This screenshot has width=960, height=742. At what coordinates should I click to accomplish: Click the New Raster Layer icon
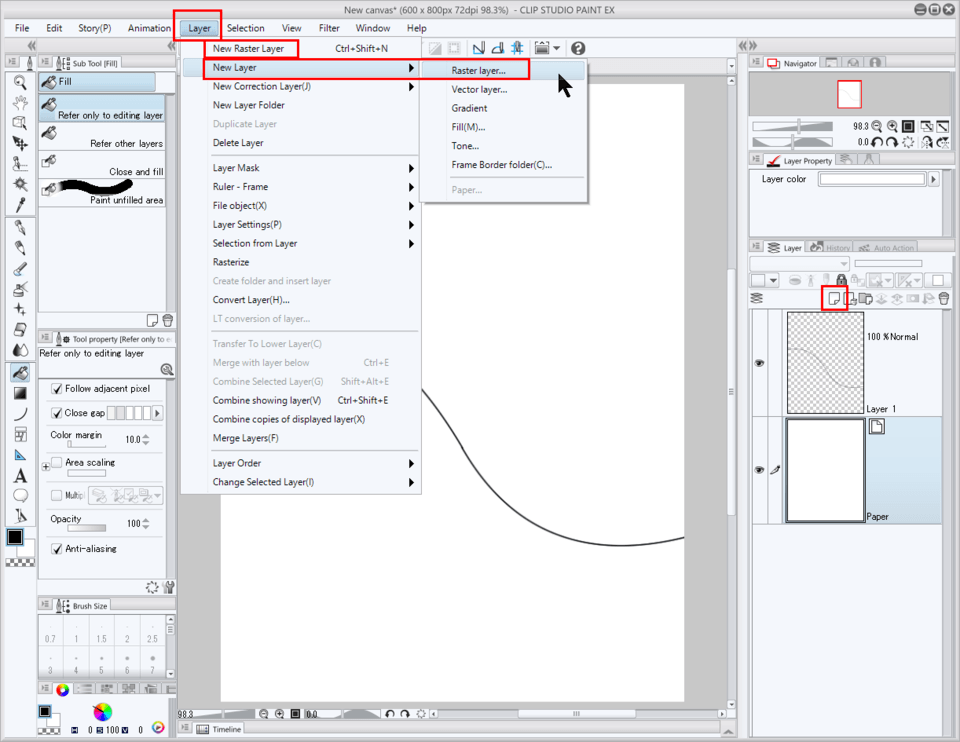(x=834, y=298)
